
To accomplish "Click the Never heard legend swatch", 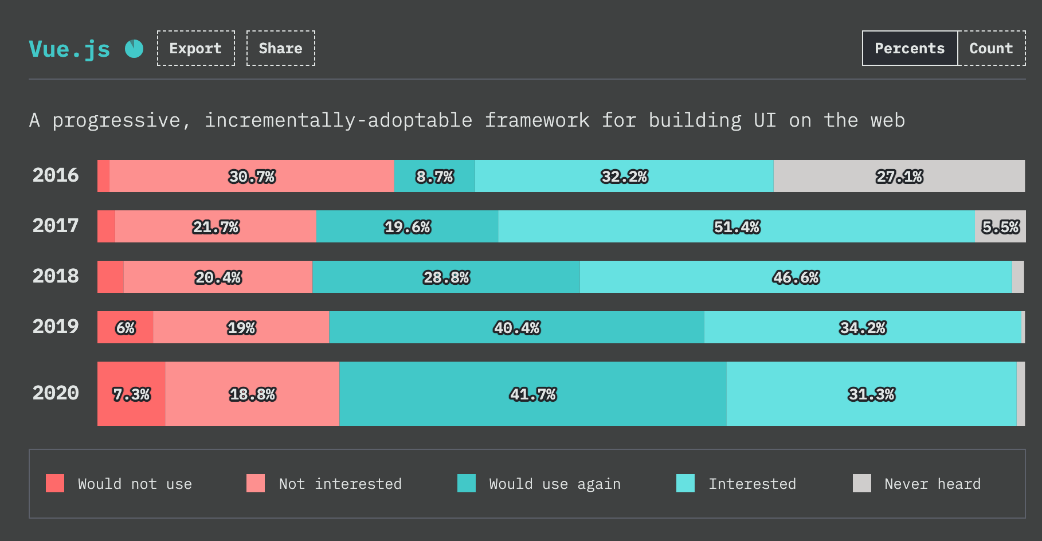I will (862, 484).
